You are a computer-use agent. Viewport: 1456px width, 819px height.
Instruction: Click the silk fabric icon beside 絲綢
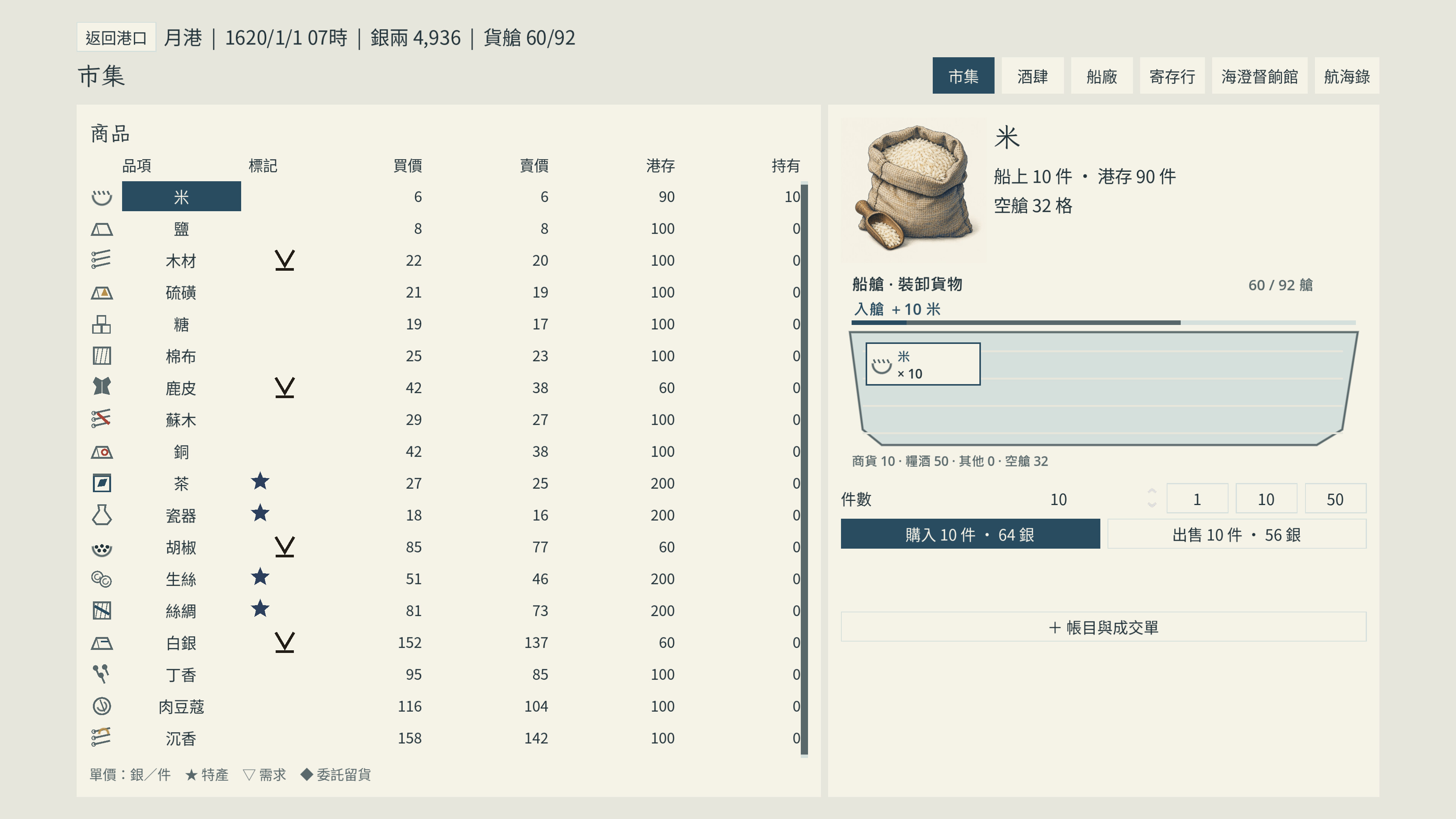[x=102, y=610]
